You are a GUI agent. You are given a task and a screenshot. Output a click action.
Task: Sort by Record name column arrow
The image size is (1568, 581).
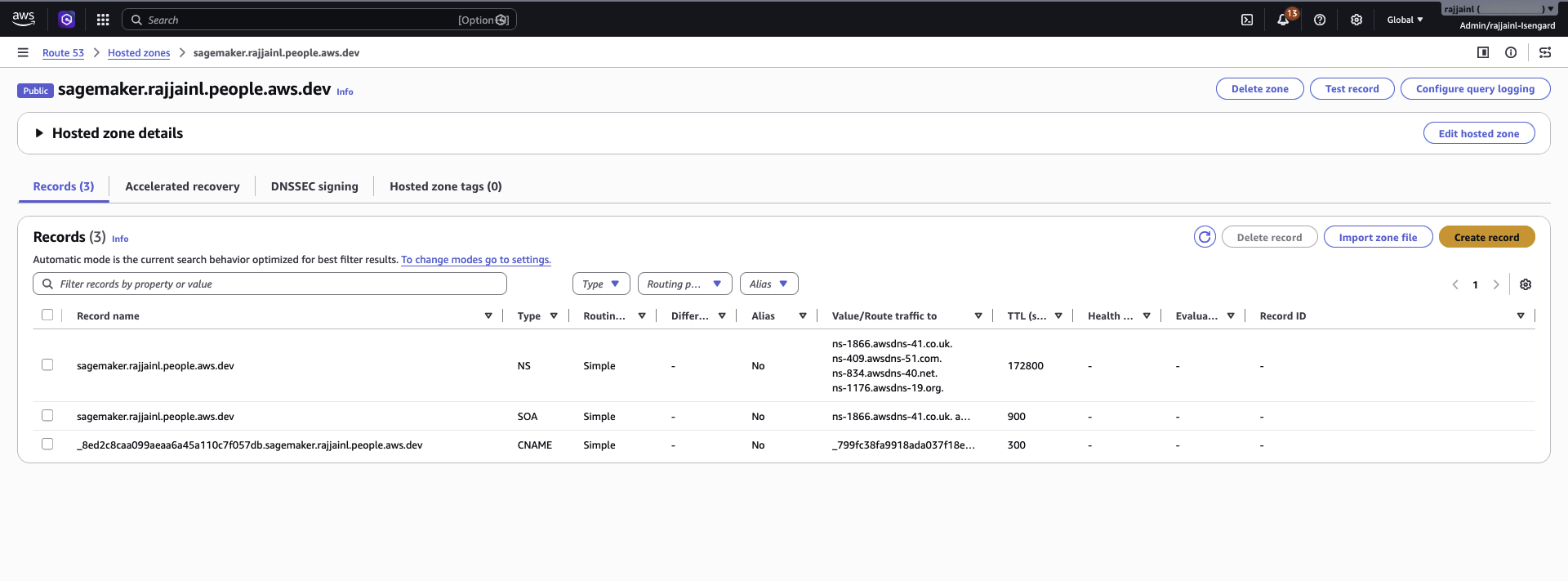(488, 315)
